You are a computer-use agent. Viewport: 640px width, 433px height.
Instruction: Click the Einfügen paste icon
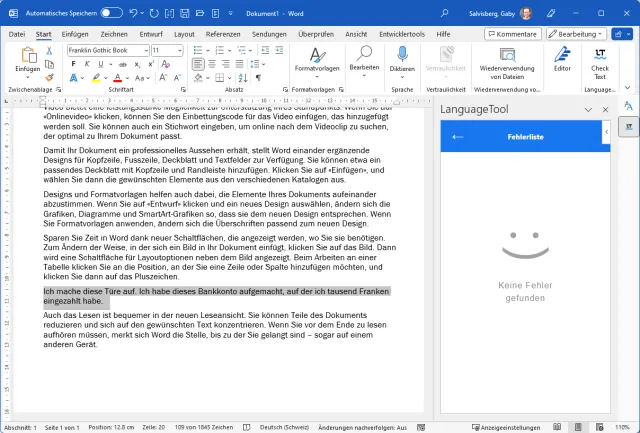coord(27,57)
